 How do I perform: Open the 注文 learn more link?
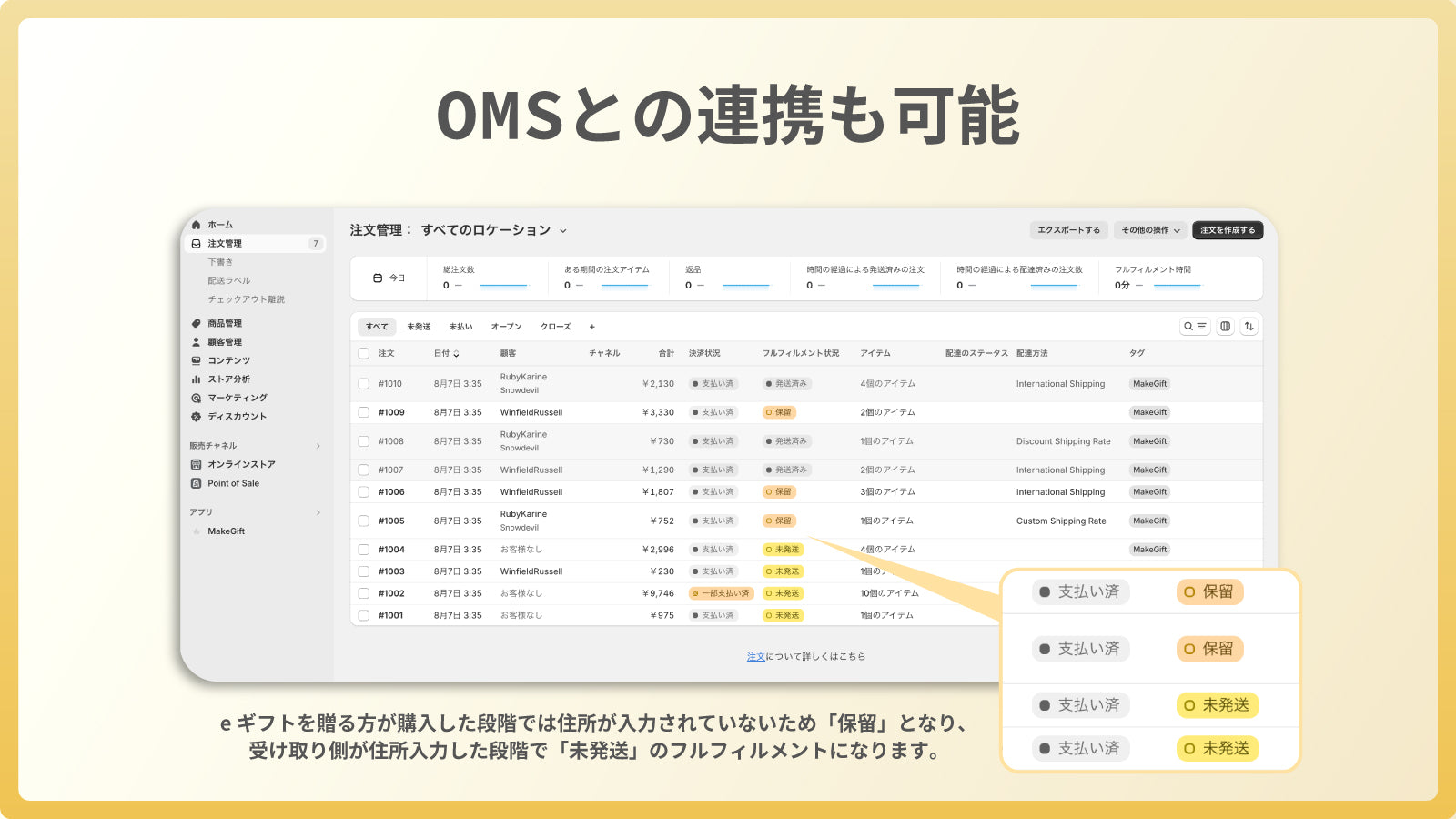756,656
